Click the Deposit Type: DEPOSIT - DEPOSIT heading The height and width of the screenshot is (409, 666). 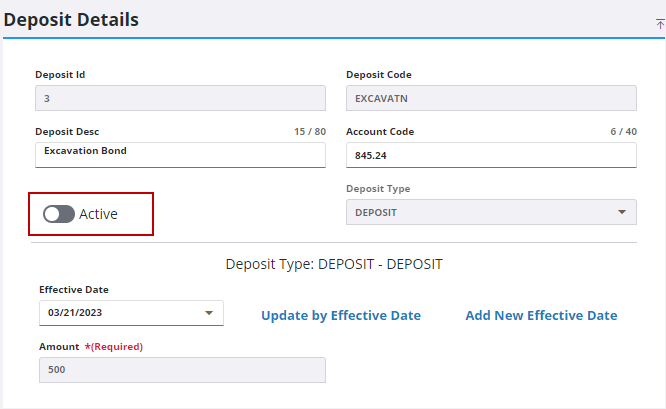pyautogui.click(x=334, y=264)
